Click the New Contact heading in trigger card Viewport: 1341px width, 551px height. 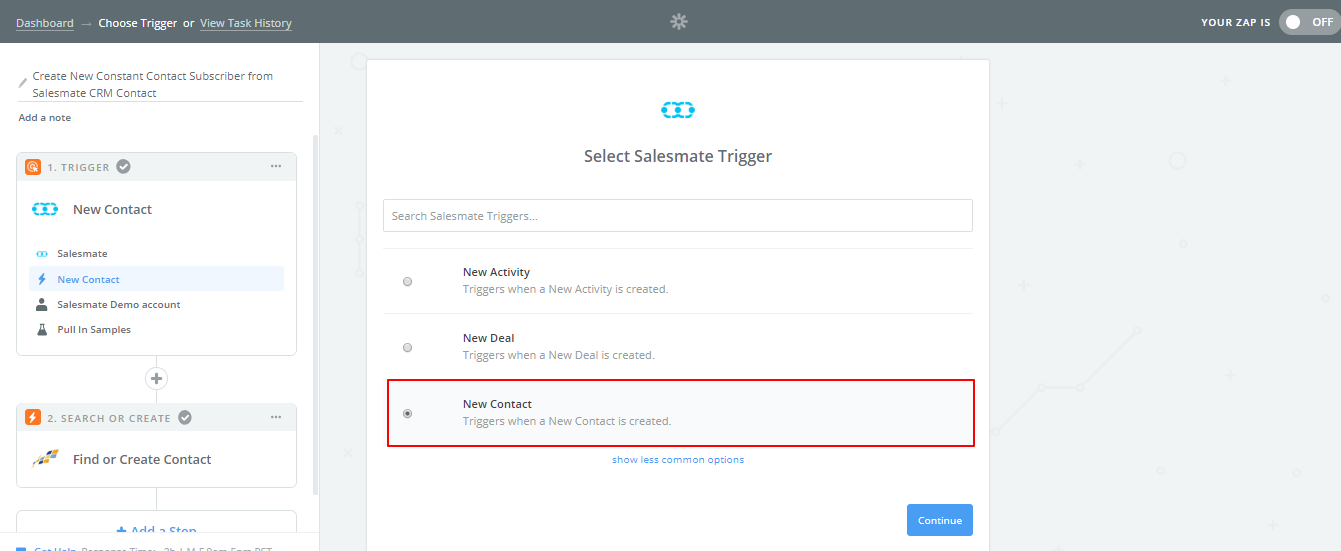pos(113,209)
